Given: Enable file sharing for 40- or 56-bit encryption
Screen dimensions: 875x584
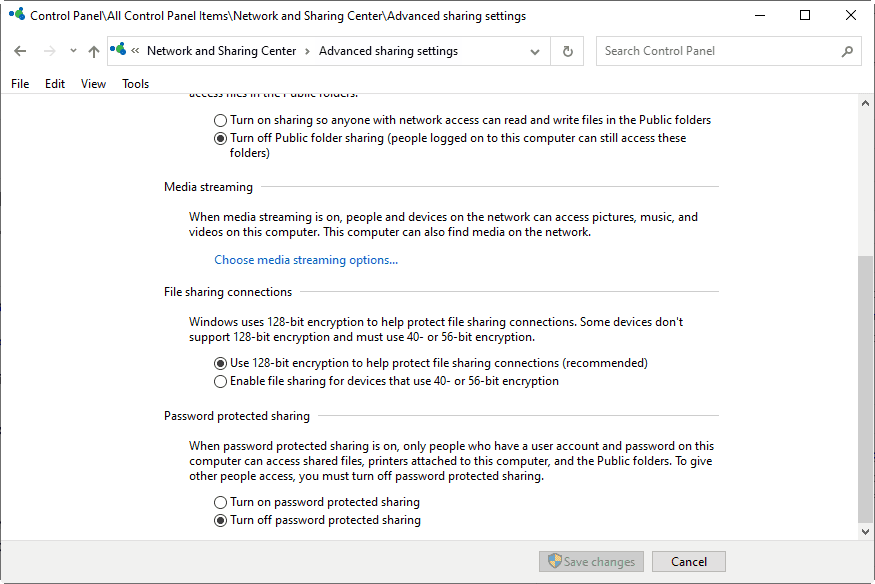Looking at the screenshot, I should (x=221, y=381).
